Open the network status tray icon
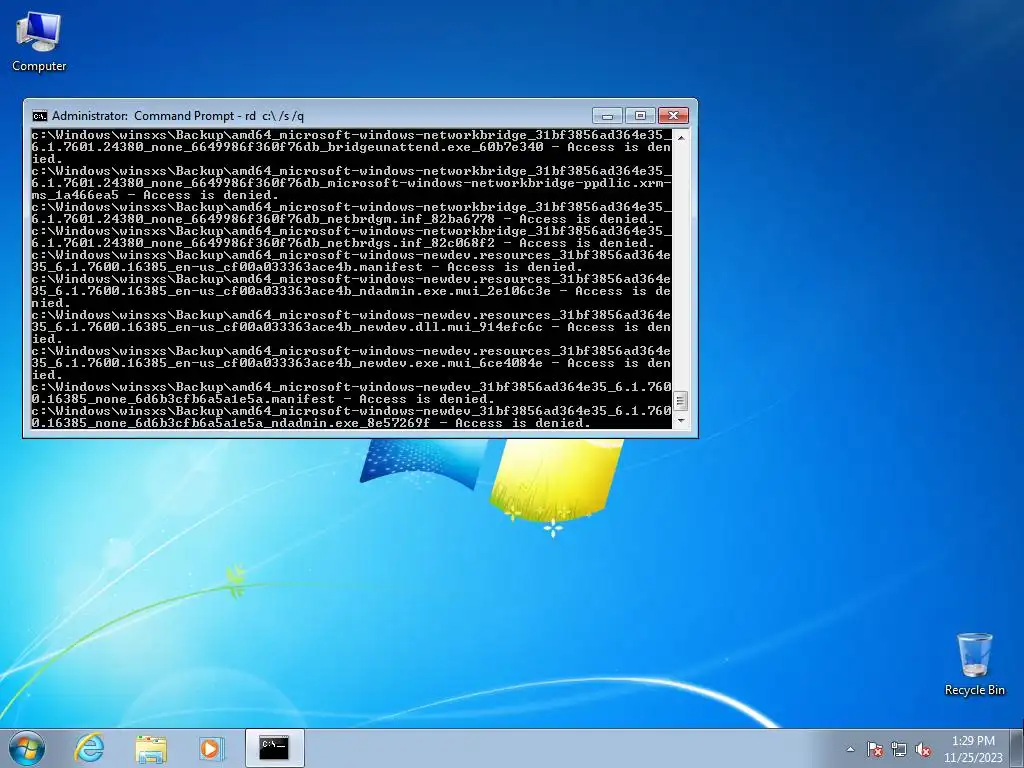The image size is (1024, 768). click(899, 749)
